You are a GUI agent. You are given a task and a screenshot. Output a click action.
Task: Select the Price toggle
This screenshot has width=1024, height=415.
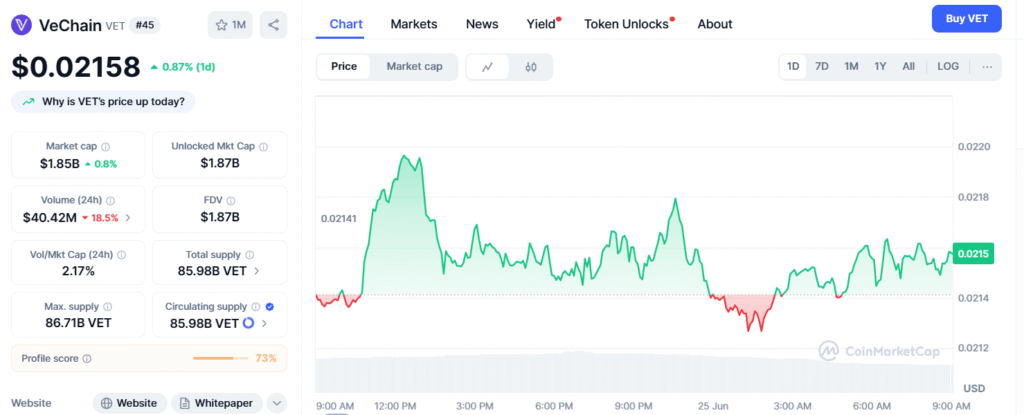coord(344,67)
